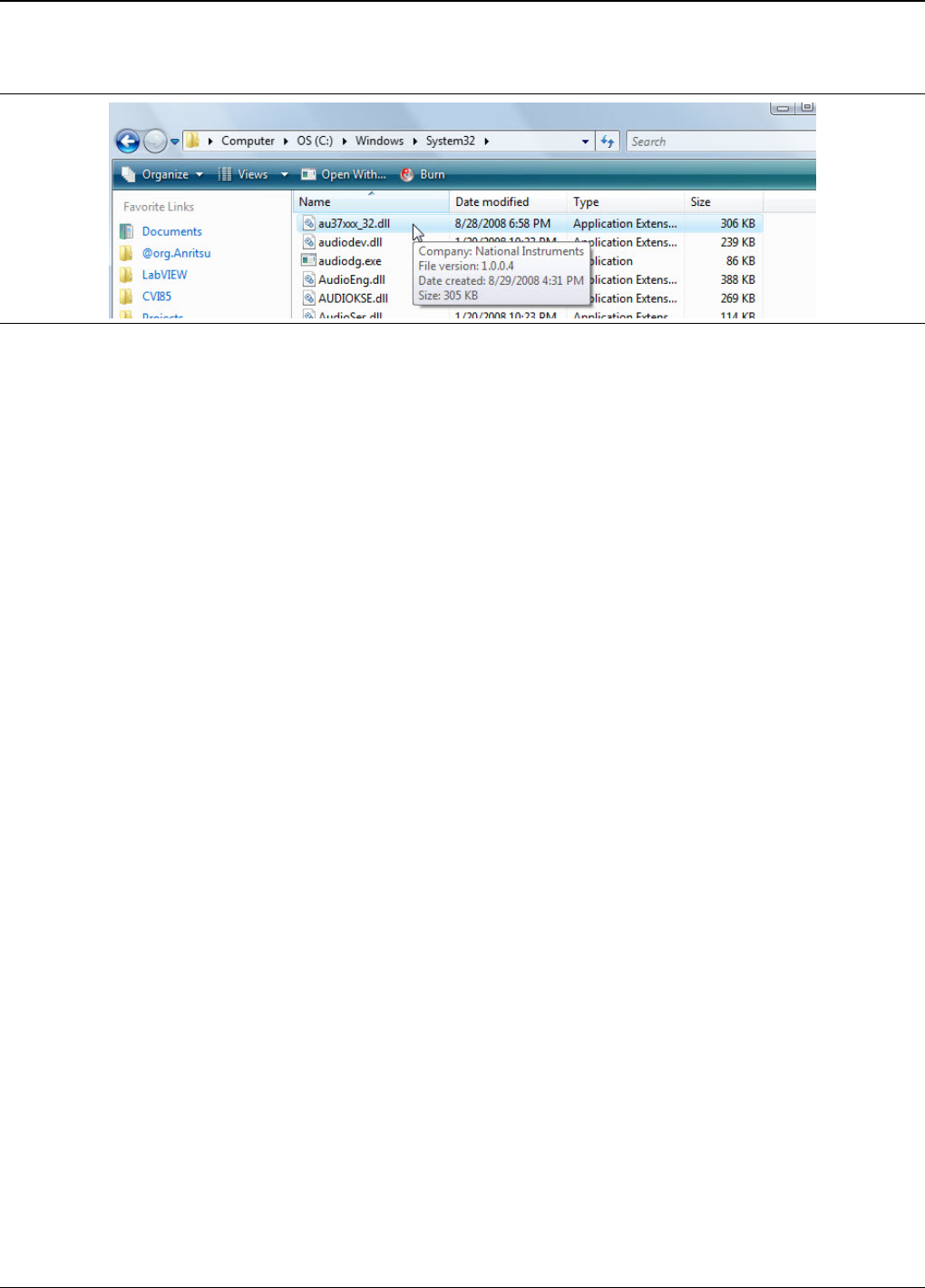Image resolution: width=925 pixels, height=1288 pixels.
Task: Click the Open With program icon
Action: point(308,174)
